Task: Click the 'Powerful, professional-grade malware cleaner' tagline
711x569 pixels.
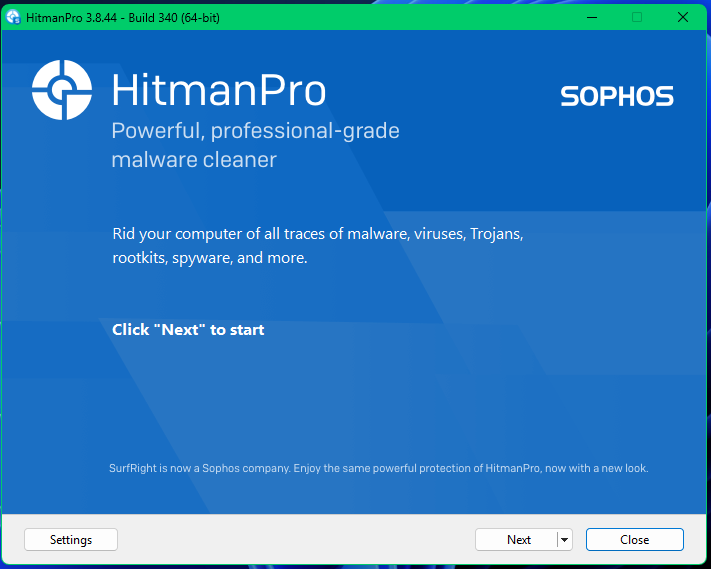Action: point(255,145)
